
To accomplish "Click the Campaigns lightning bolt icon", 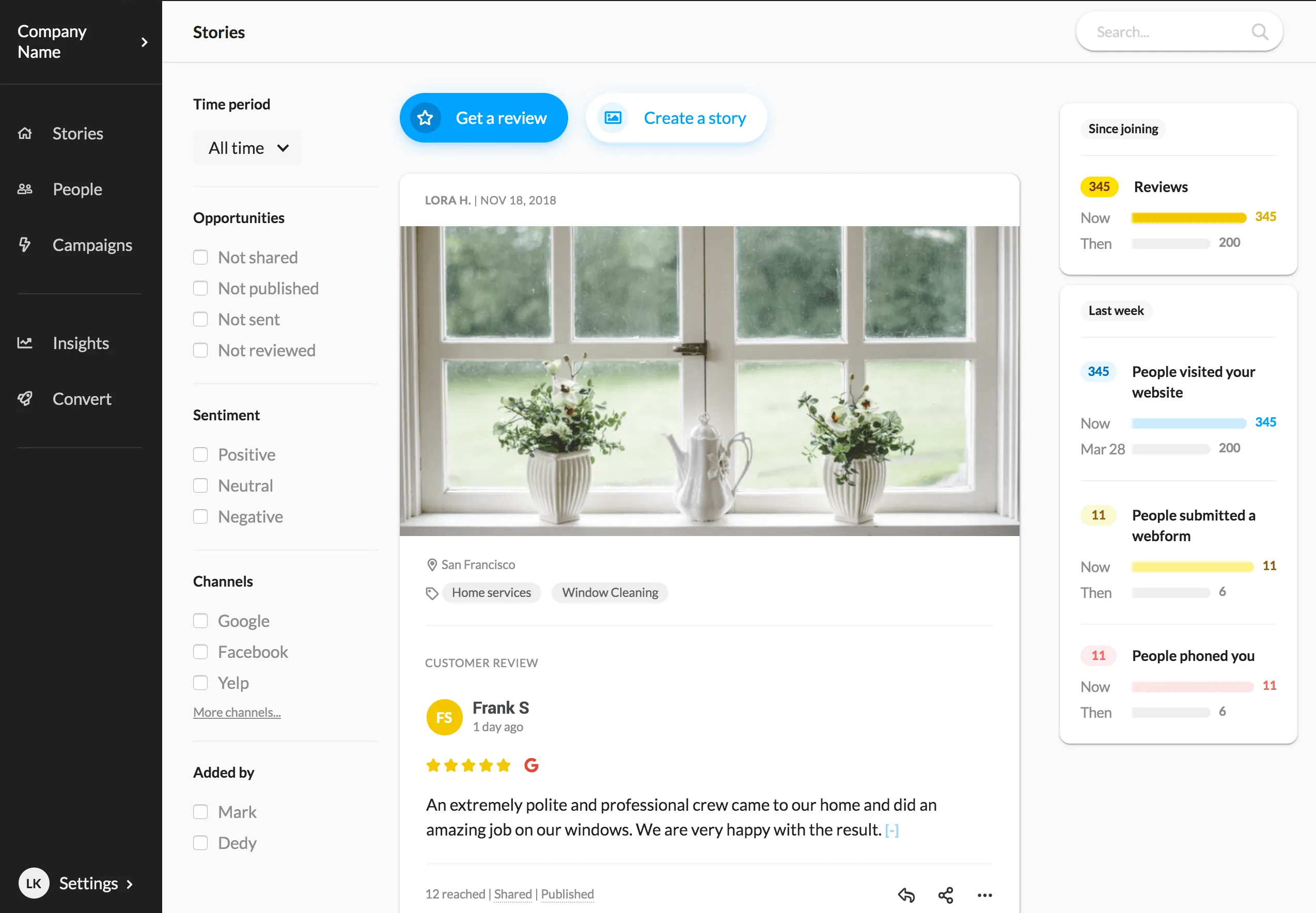I will 25,244.
